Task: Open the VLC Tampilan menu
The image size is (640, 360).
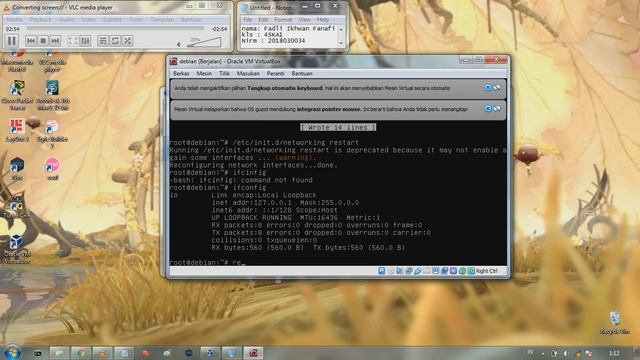Action: pyautogui.click(x=162, y=20)
